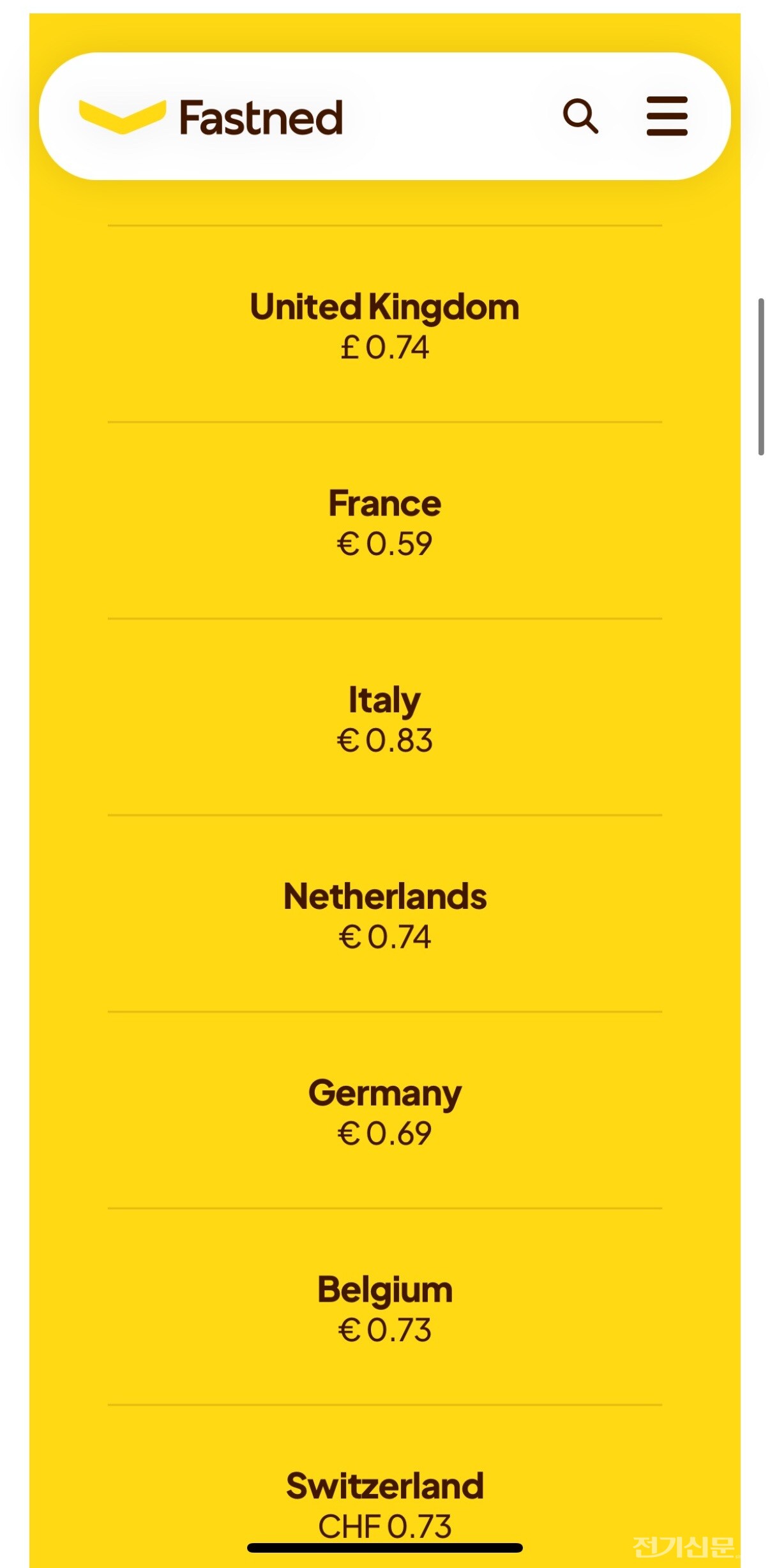This screenshot has width=770, height=1568.
Task: Open the hamburger menu
Action: tap(667, 116)
